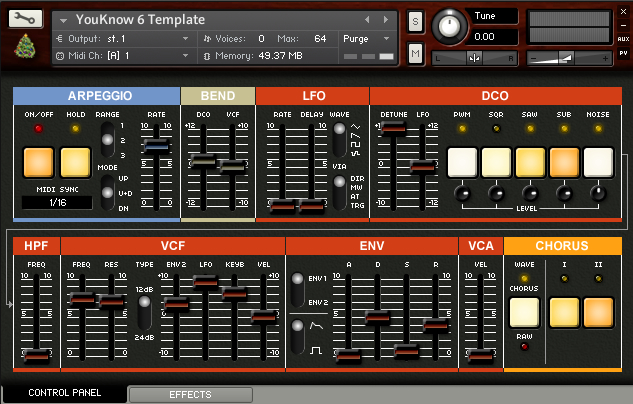This screenshot has width=633, height=404.
Task: Click the previous instrument arrow
Action: pyautogui.click(x=368, y=20)
